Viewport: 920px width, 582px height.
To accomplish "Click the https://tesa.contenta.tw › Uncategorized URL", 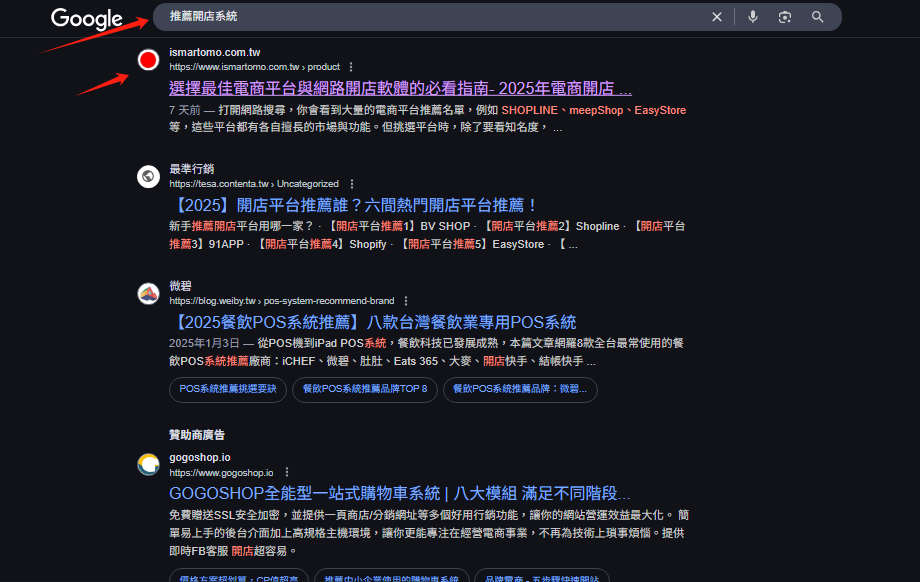I will [x=253, y=184].
